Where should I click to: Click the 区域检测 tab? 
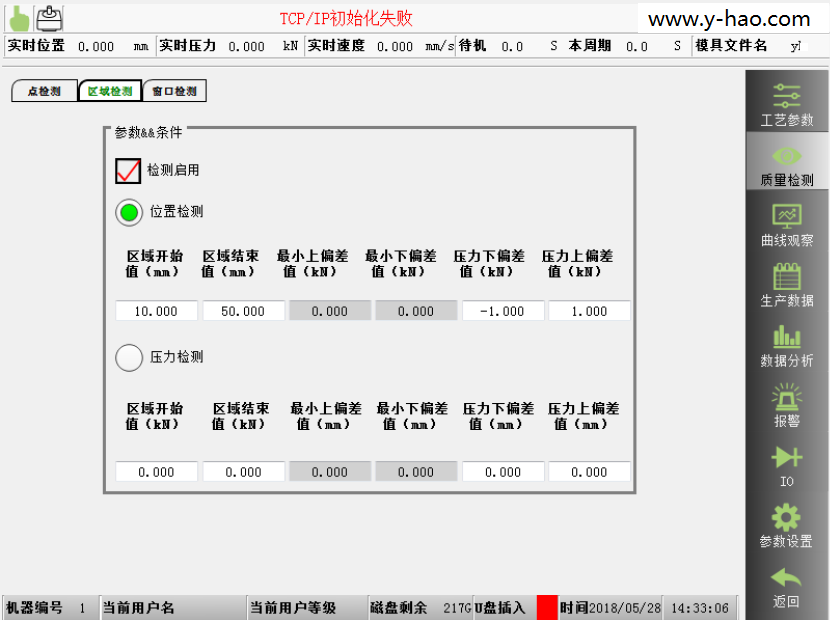(x=109, y=92)
